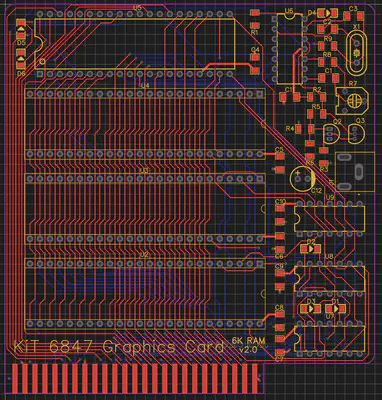Click the R5 resistor label

[x=316, y=106]
